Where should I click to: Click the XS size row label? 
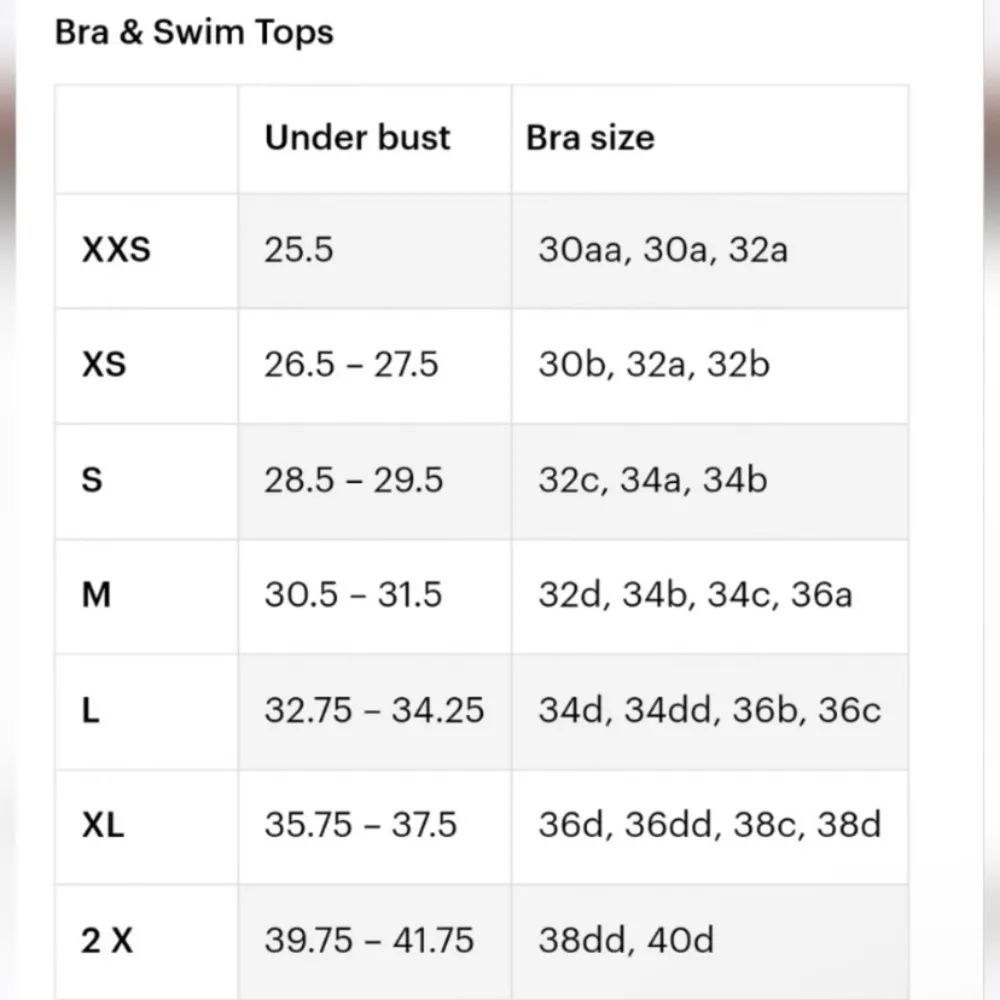point(104,364)
